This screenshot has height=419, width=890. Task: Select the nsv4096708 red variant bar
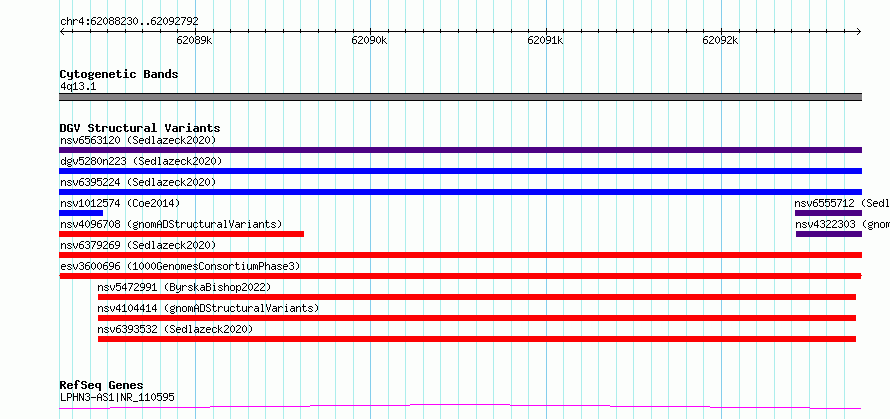coord(182,234)
